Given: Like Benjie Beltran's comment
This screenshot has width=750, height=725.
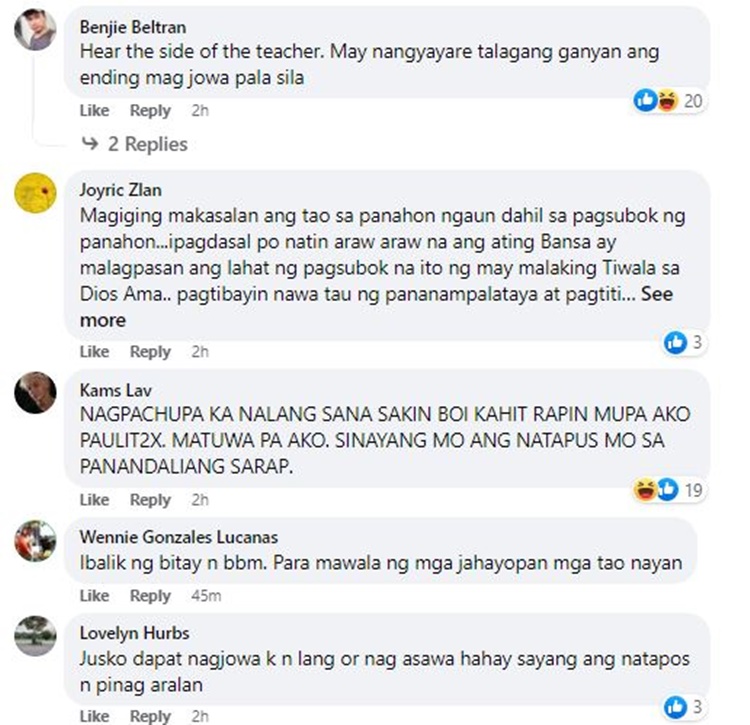Looking at the screenshot, I should [x=94, y=110].
